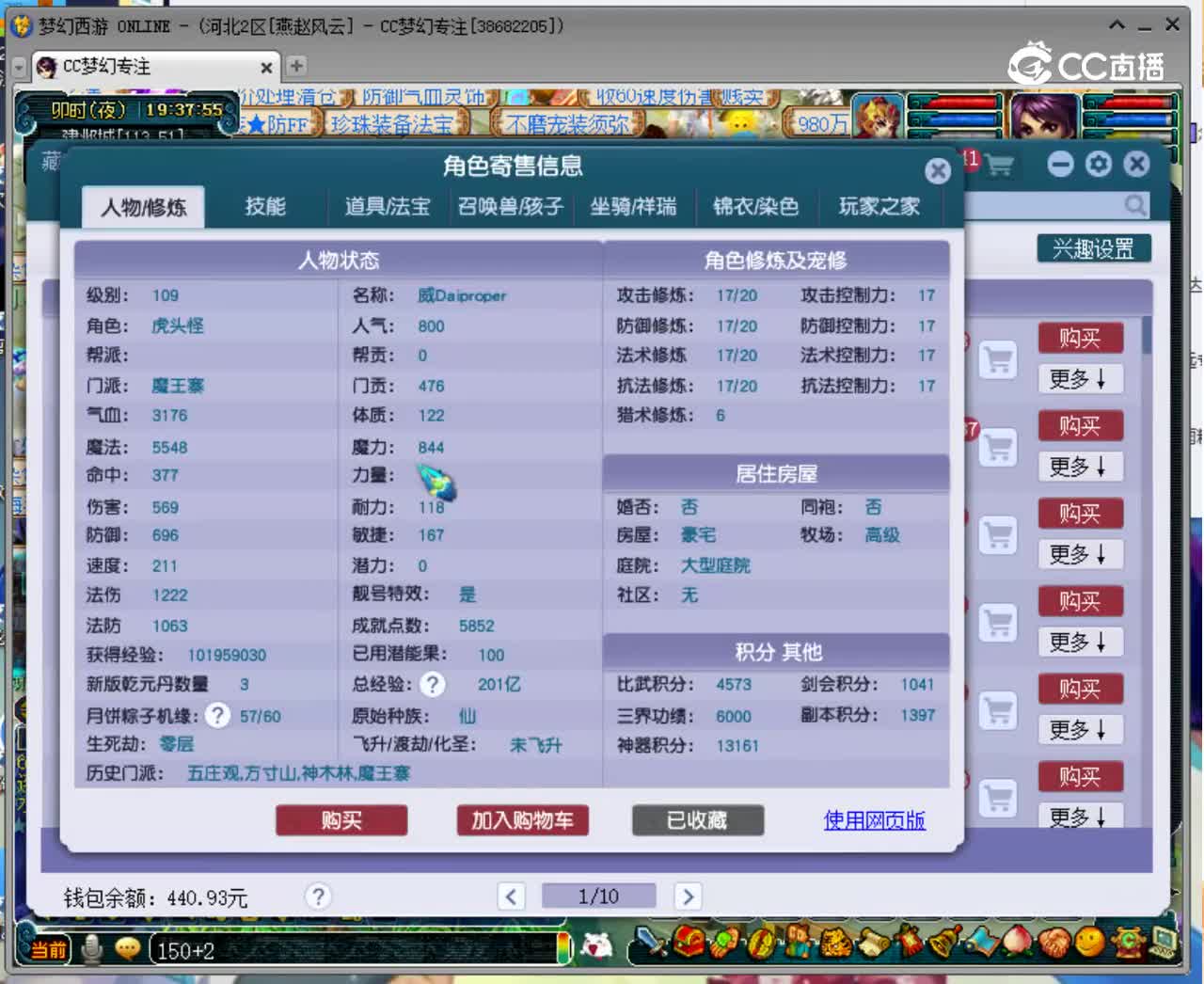The height and width of the screenshot is (984, 1204).
Task: Click the help icon beside 总经验
Action: coord(432,684)
